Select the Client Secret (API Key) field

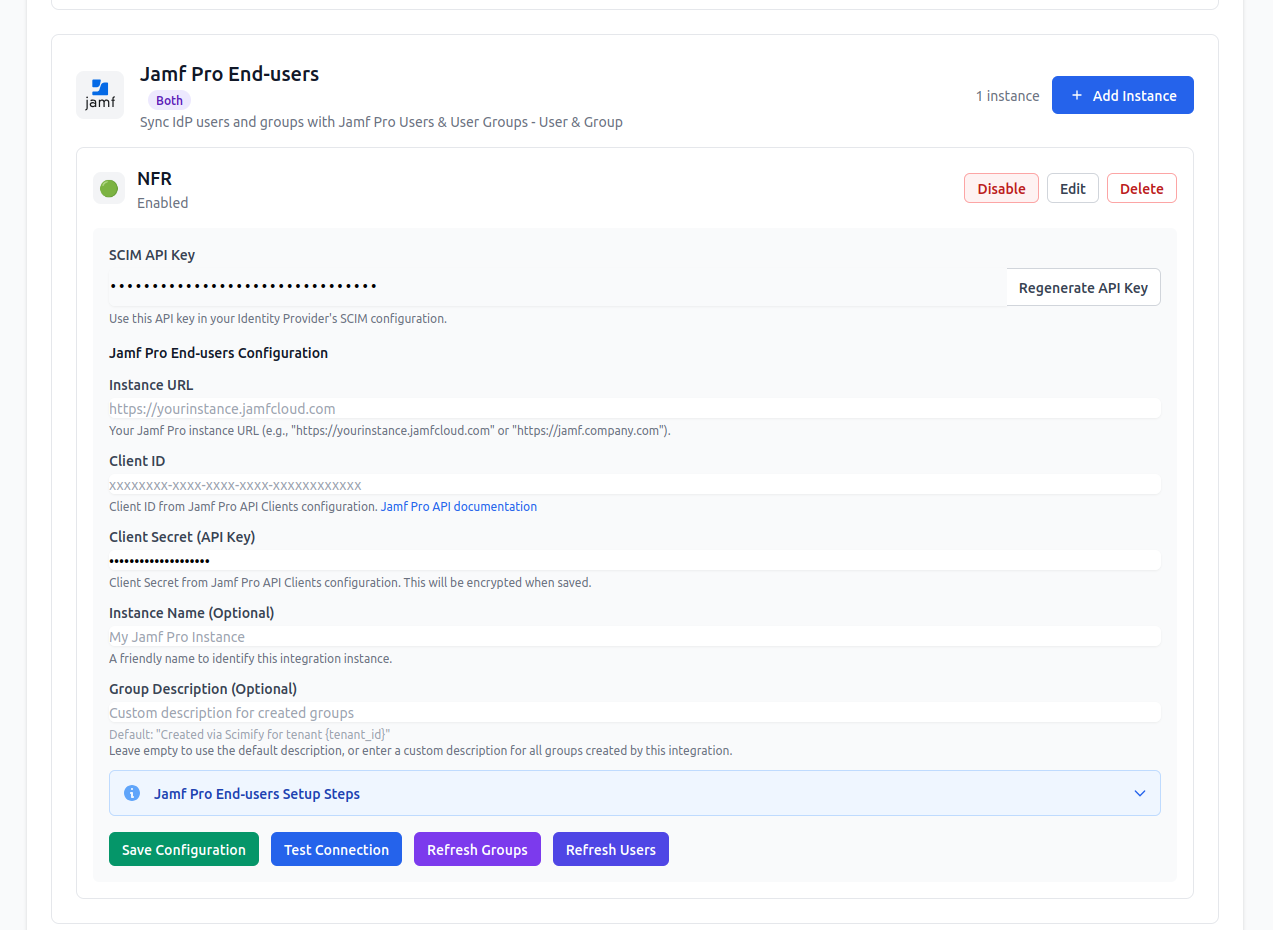tap(634, 560)
